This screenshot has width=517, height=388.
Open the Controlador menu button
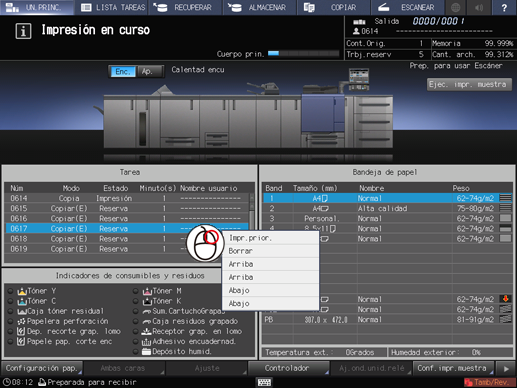pyautogui.click(x=289, y=368)
